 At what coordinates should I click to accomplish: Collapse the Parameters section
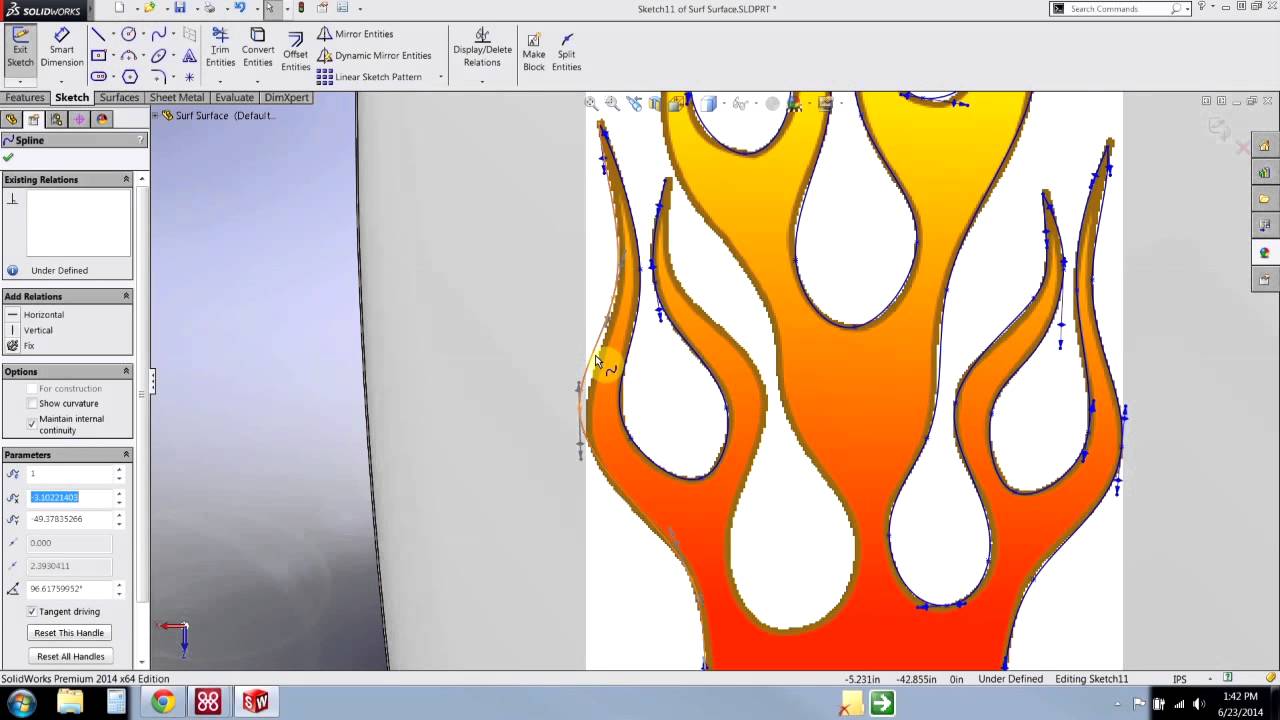click(x=126, y=454)
